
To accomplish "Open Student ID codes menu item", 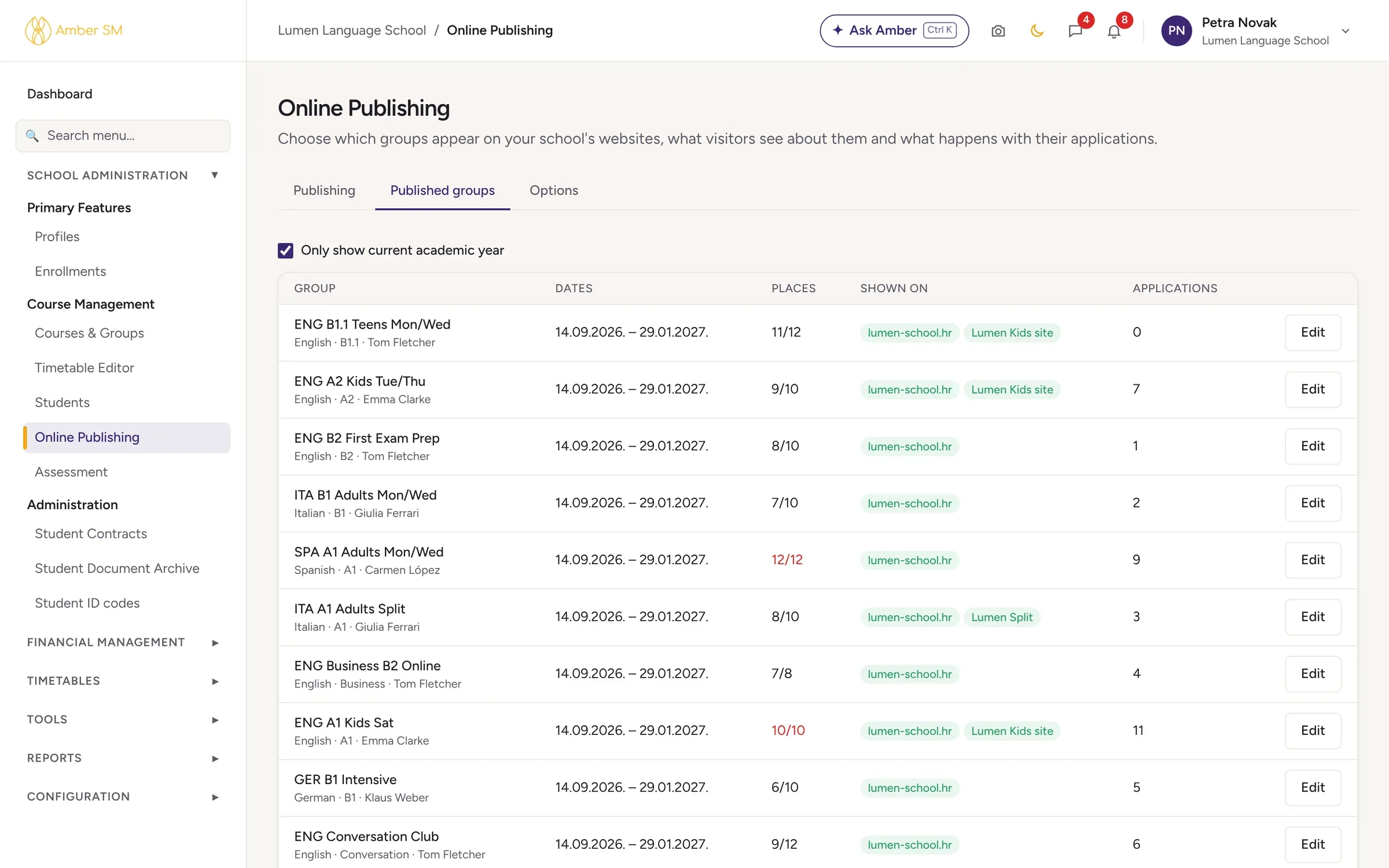I will click(87, 603).
